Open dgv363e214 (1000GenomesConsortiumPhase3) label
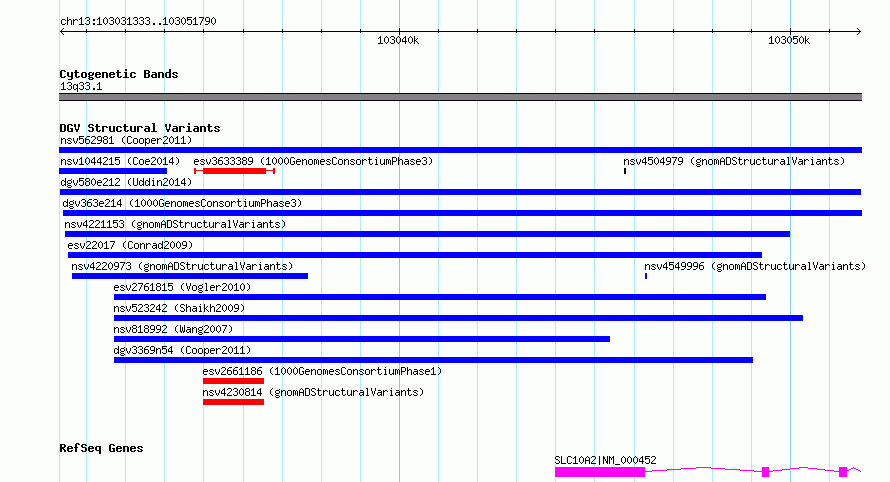The image size is (890, 482). click(182, 203)
